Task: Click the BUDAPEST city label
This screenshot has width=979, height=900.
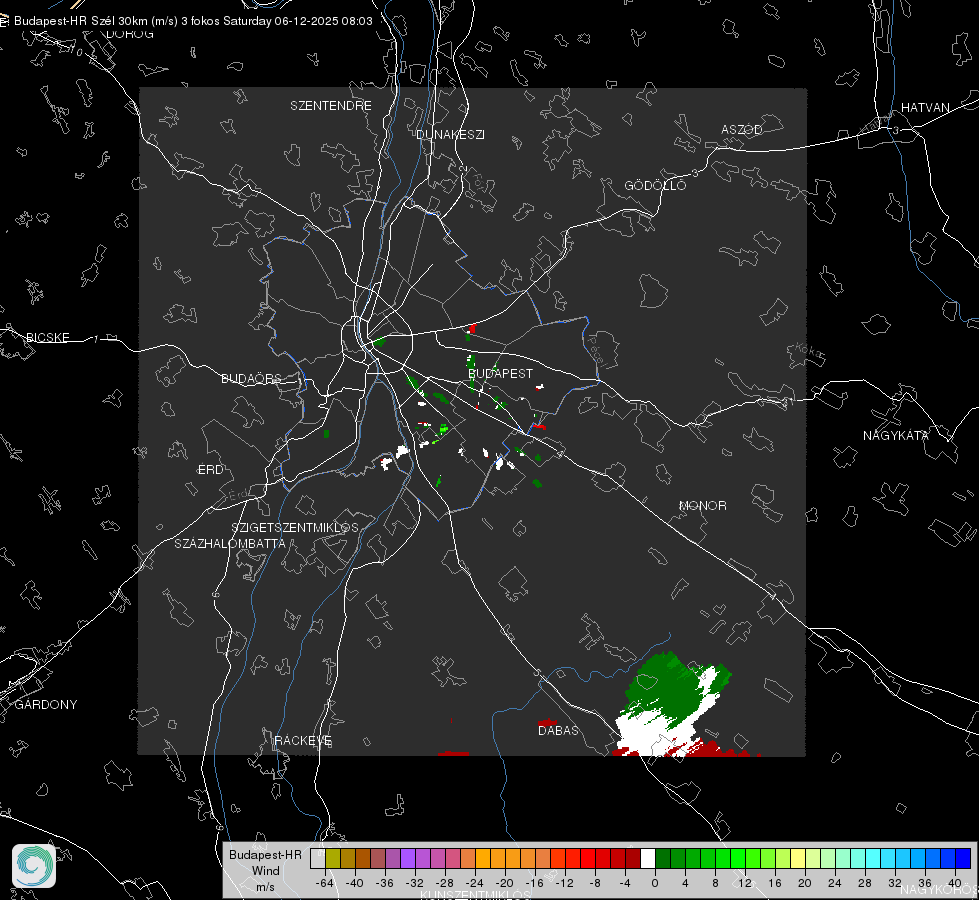Action: click(500, 373)
